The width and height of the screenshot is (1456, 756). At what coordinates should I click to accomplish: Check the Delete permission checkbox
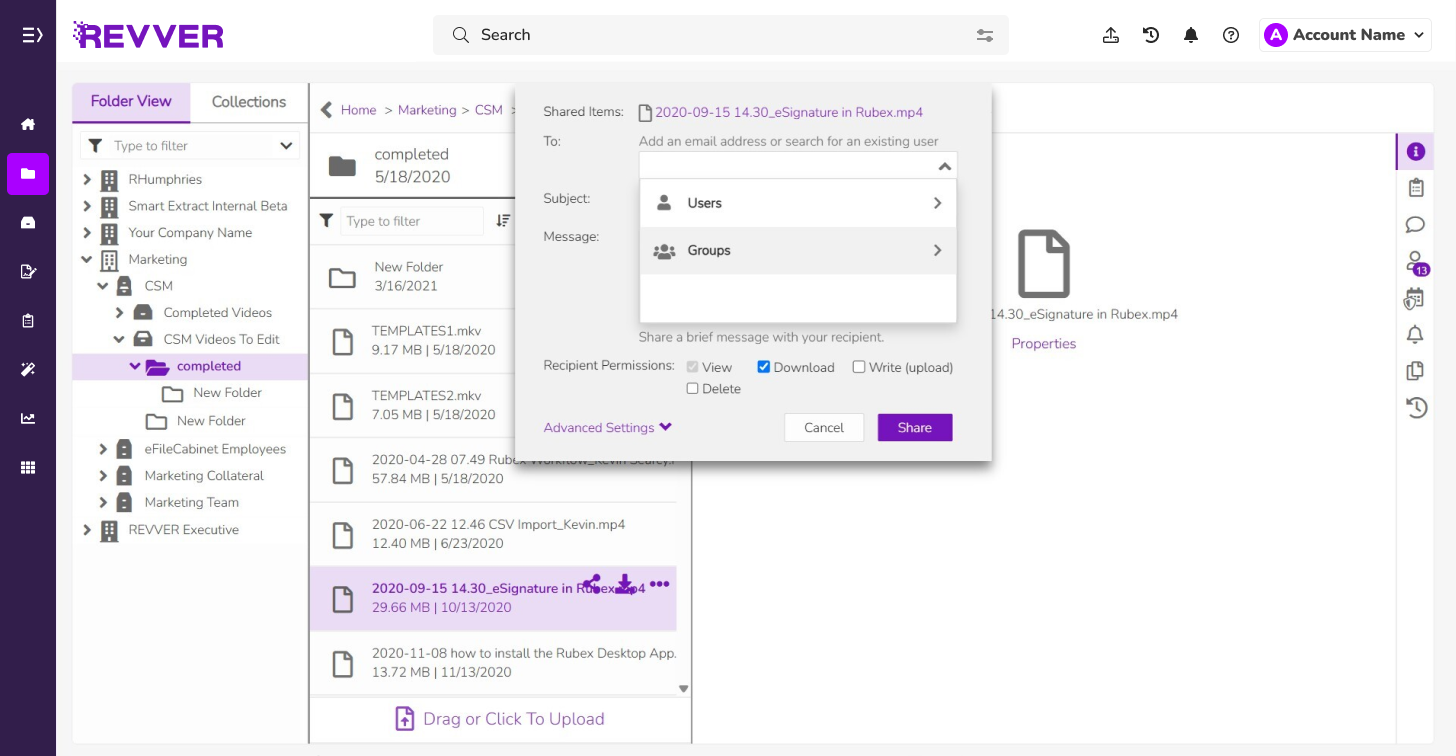(692, 388)
